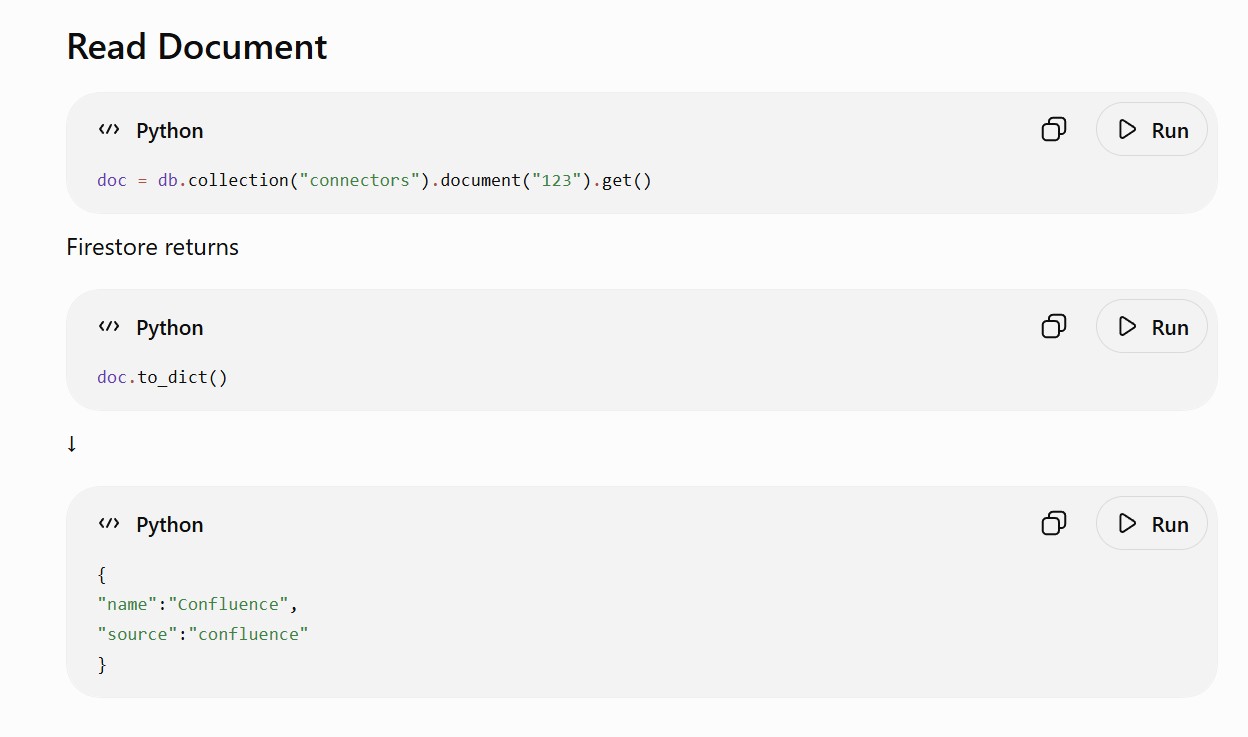Run the JSON name/source code block
This screenshot has width=1248, height=737.
tap(1152, 523)
